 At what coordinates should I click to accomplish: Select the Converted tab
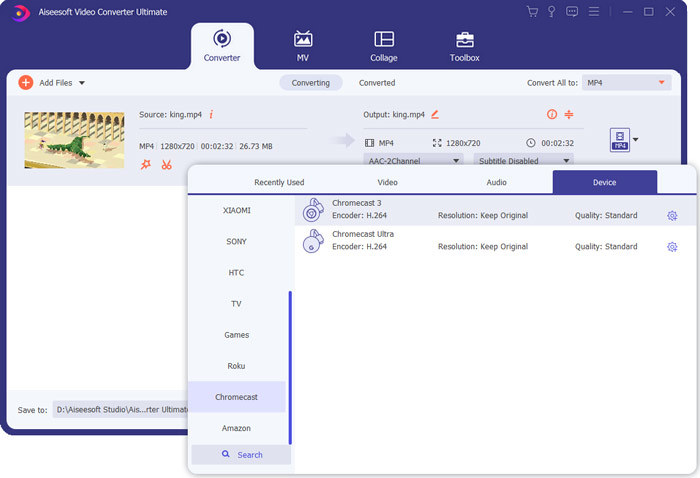[x=377, y=83]
